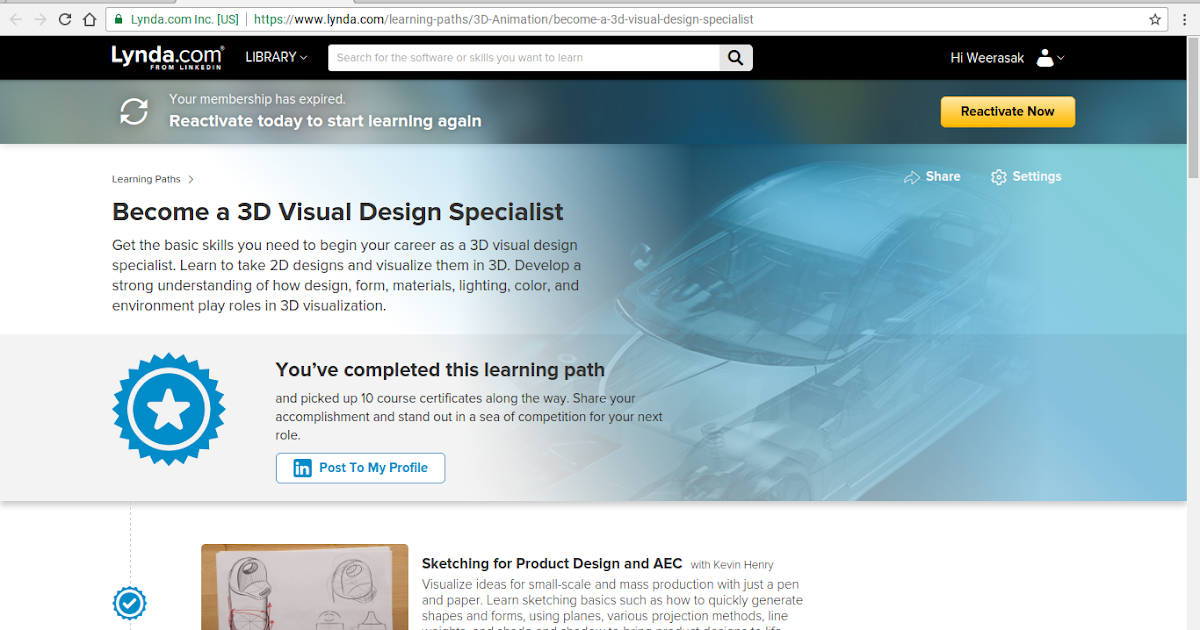Click the browser forward arrow
The height and width of the screenshot is (630, 1200).
point(41,19)
